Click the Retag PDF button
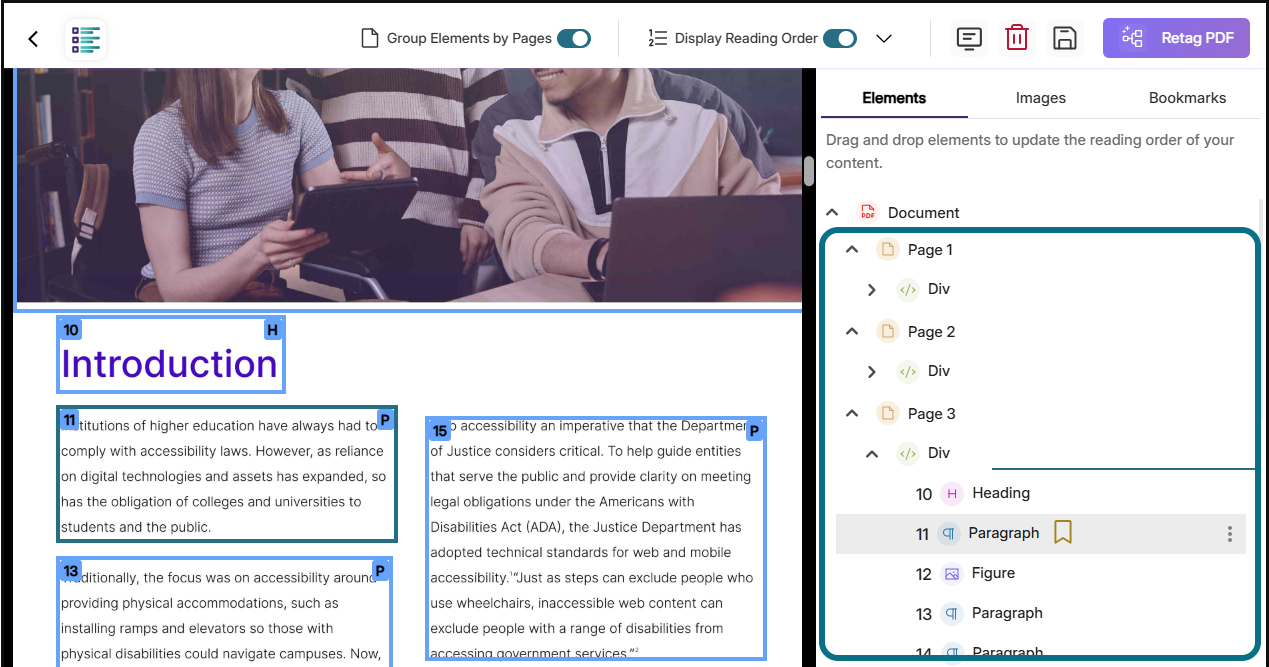The width and height of the screenshot is (1269, 667). coord(1176,38)
